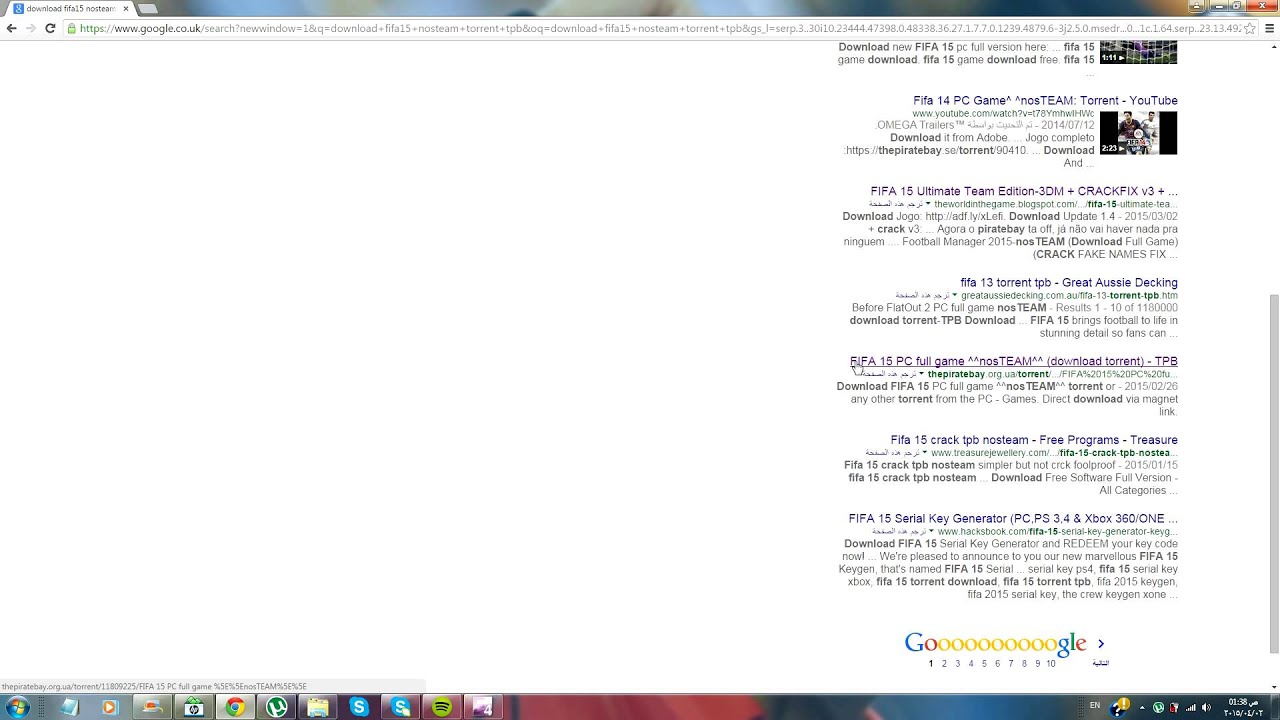Screen dimensions: 1280x720
Task: Open Spotify from the taskbar
Action: point(442,707)
